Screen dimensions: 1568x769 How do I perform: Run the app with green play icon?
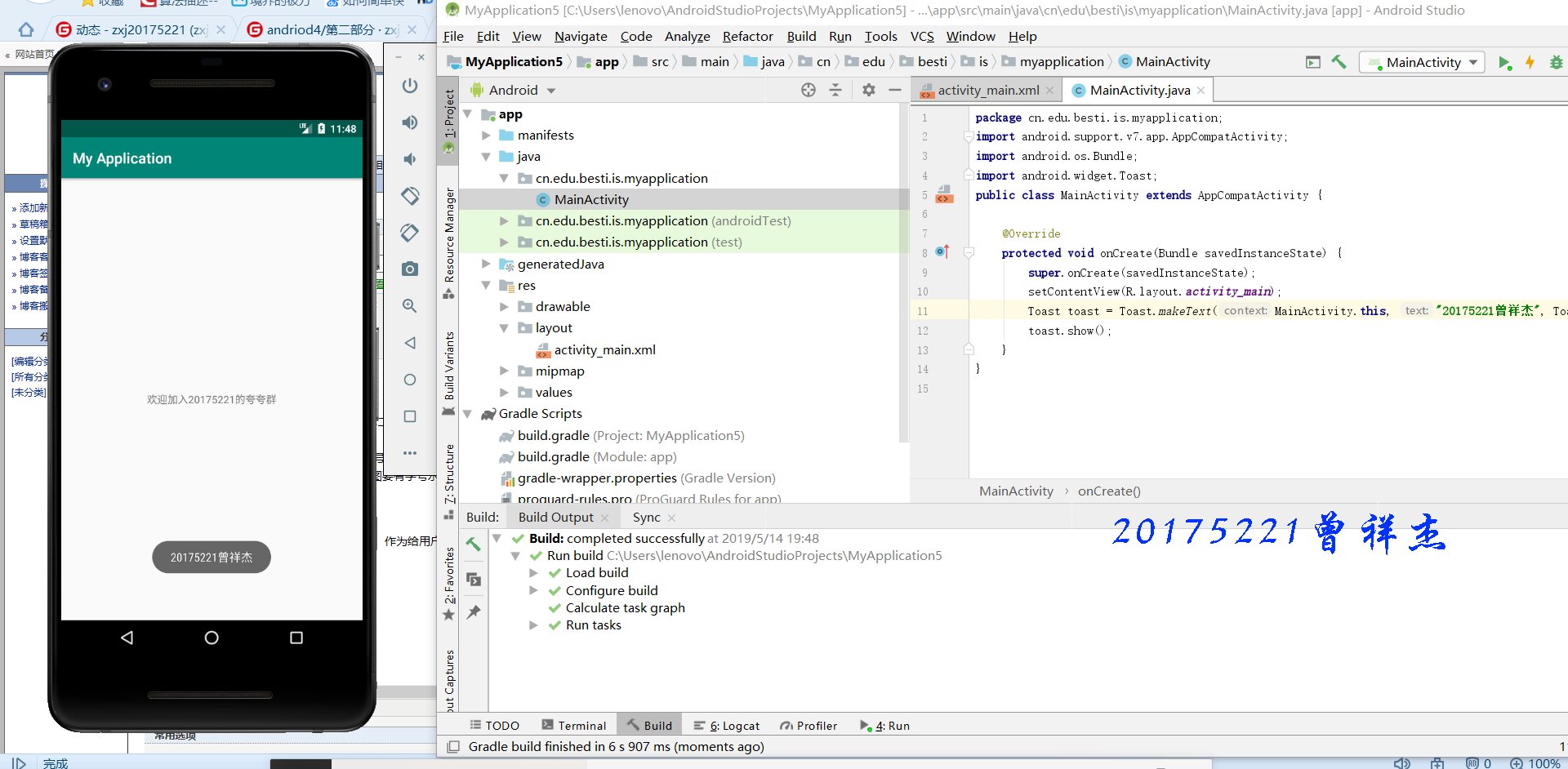click(1504, 63)
